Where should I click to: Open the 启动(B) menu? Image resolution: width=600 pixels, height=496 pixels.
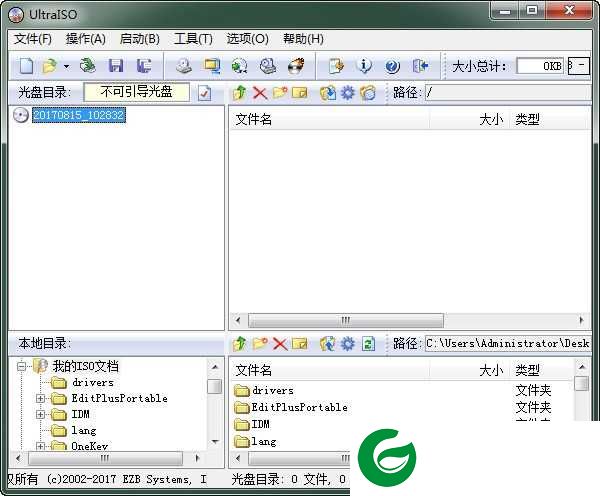coord(140,39)
